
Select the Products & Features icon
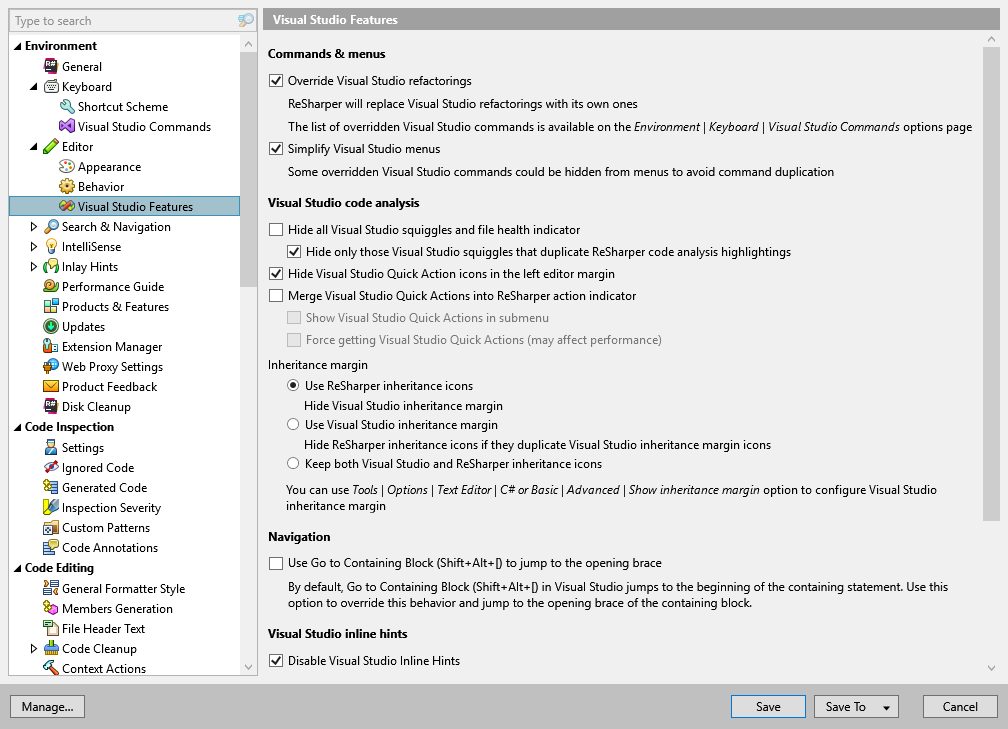[x=53, y=306]
